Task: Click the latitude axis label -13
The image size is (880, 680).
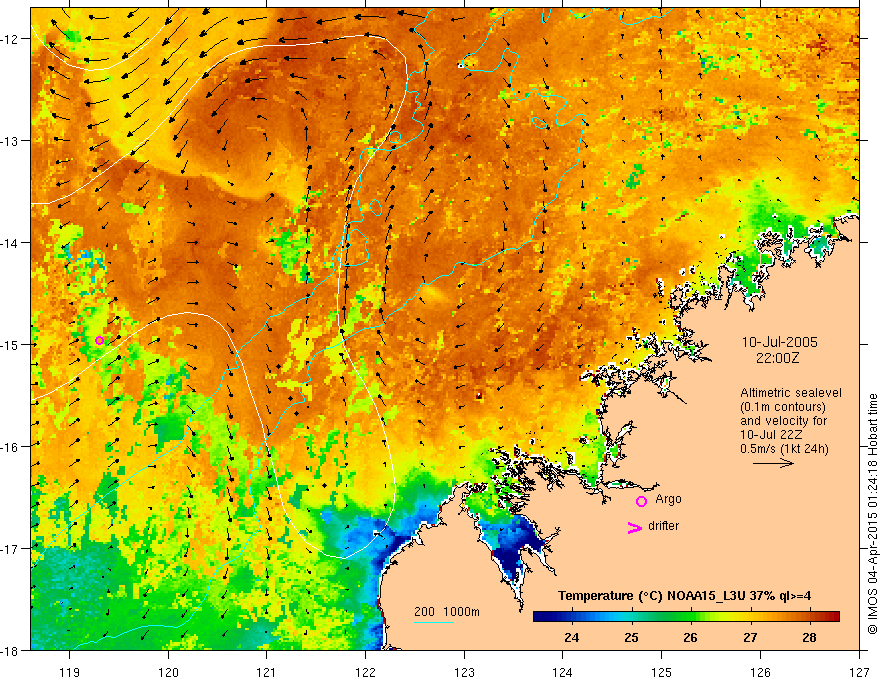Action: pyautogui.click(x=9, y=141)
